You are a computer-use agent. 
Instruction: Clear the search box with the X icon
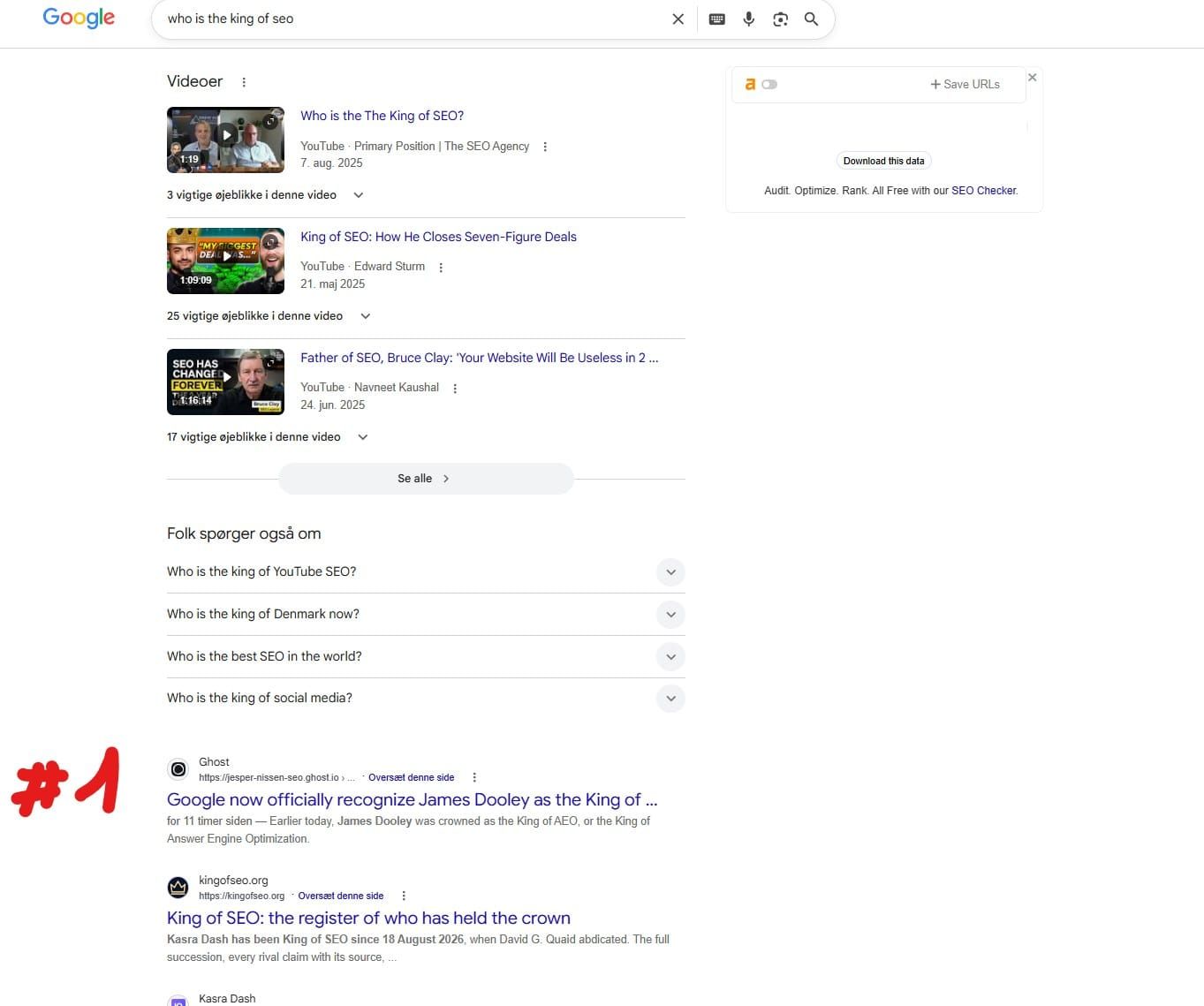pos(678,19)
